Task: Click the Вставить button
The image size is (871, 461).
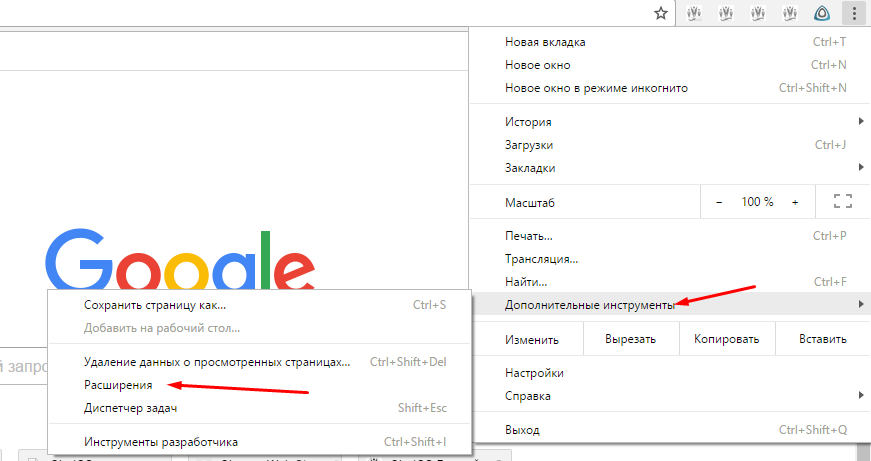Action: 823,339
